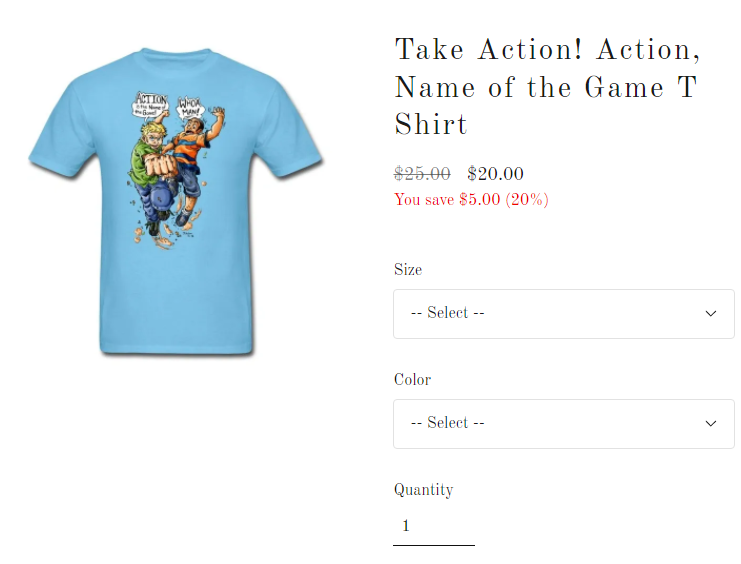741x564 pixels.
Task: Expand the Color select dropdown
Action: tap(564, 424)
